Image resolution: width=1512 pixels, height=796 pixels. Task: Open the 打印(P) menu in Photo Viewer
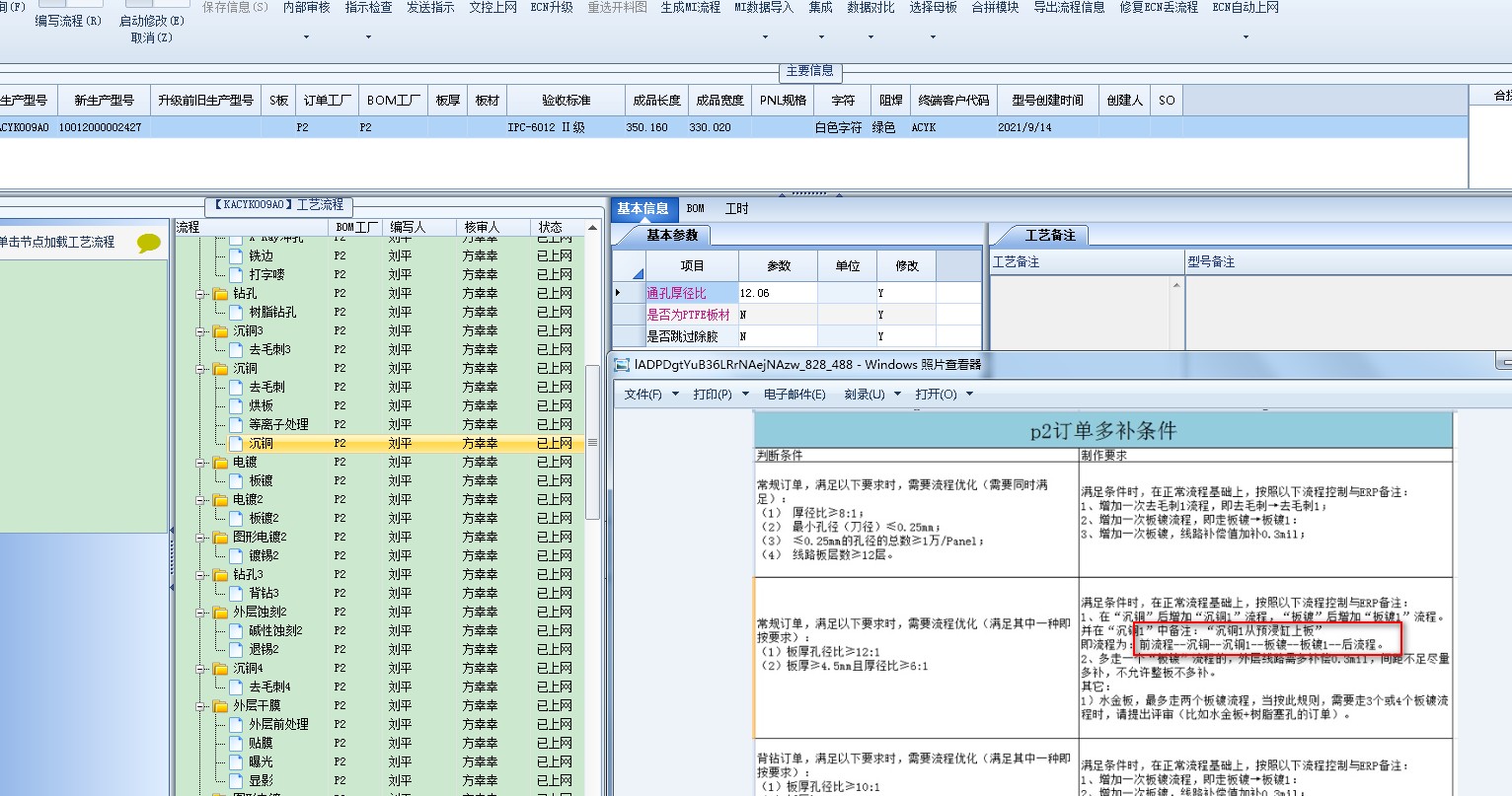tap(720, 395)
